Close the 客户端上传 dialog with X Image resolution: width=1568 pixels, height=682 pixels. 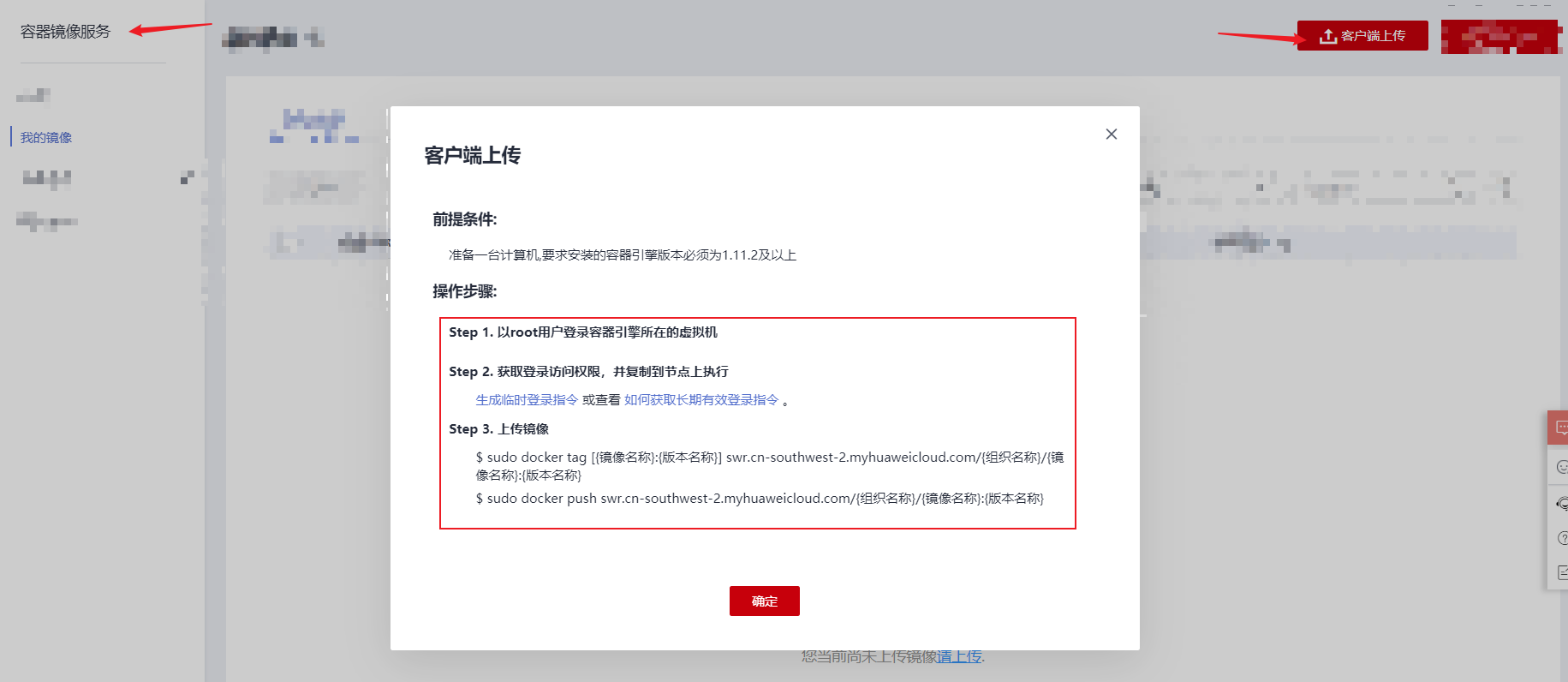point(1112,135)
